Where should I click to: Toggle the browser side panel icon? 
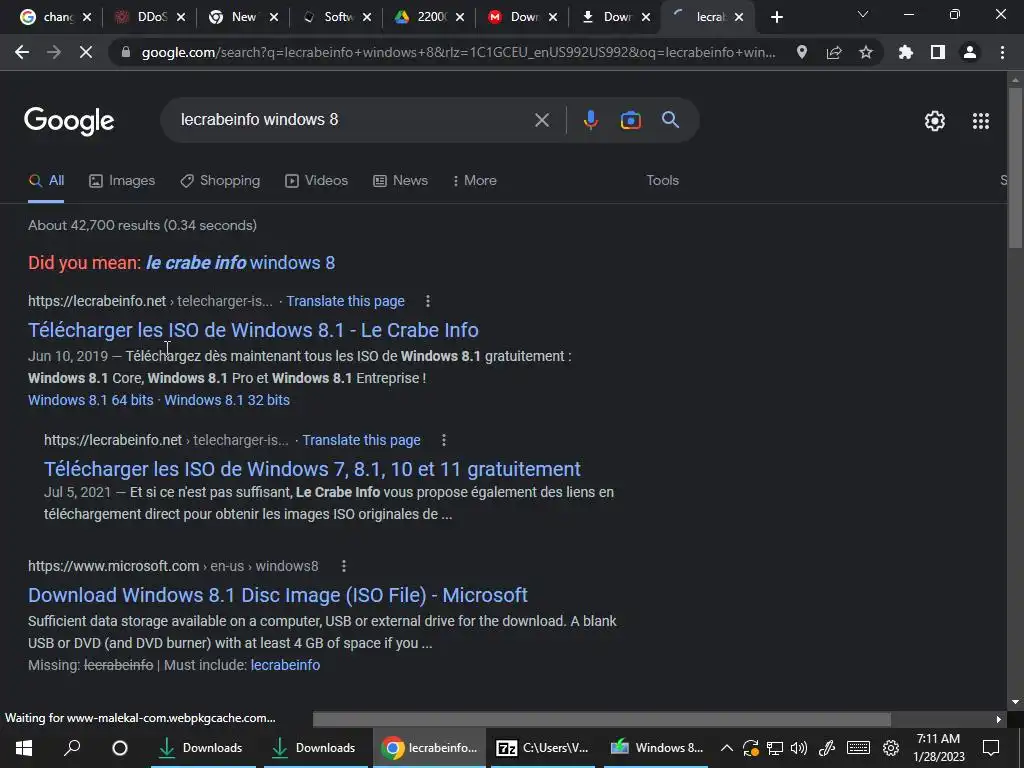pyautogui.click(x=938, y=52)
